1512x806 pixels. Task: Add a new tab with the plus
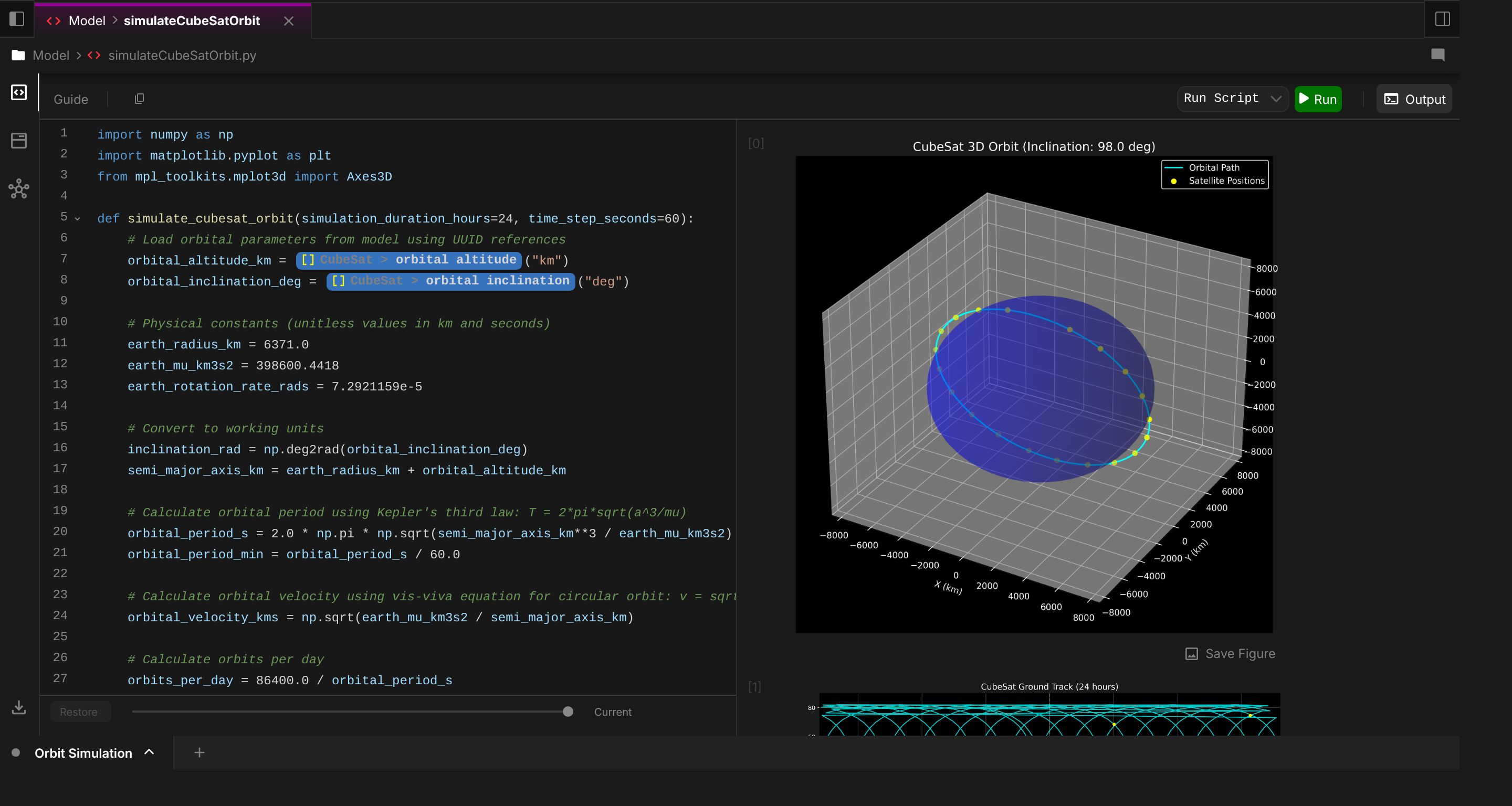pos(199,752)
